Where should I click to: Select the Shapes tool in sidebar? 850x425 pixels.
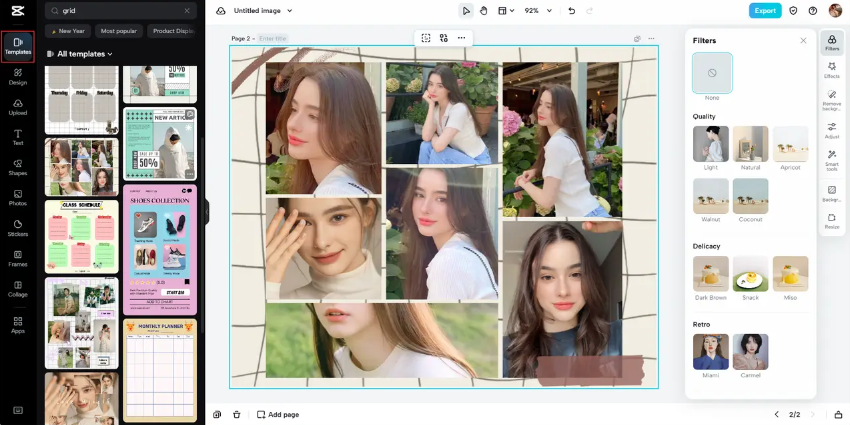tap(18, 166)
